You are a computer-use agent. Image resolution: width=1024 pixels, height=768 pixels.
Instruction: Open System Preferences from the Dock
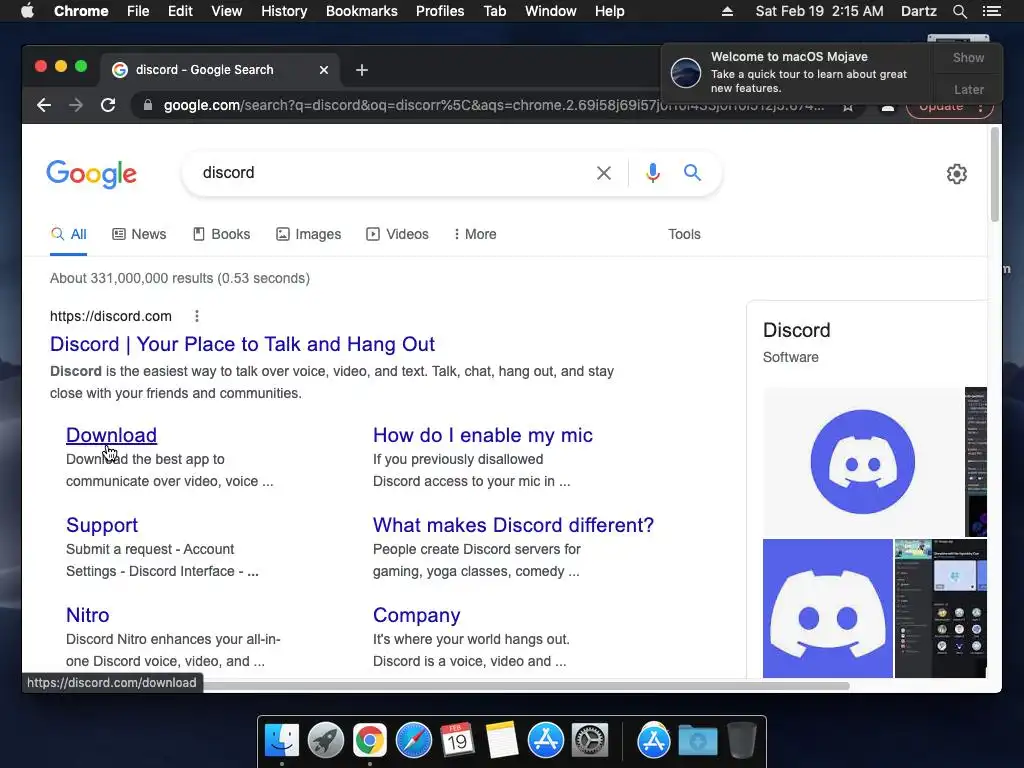[x=590, y=741]
